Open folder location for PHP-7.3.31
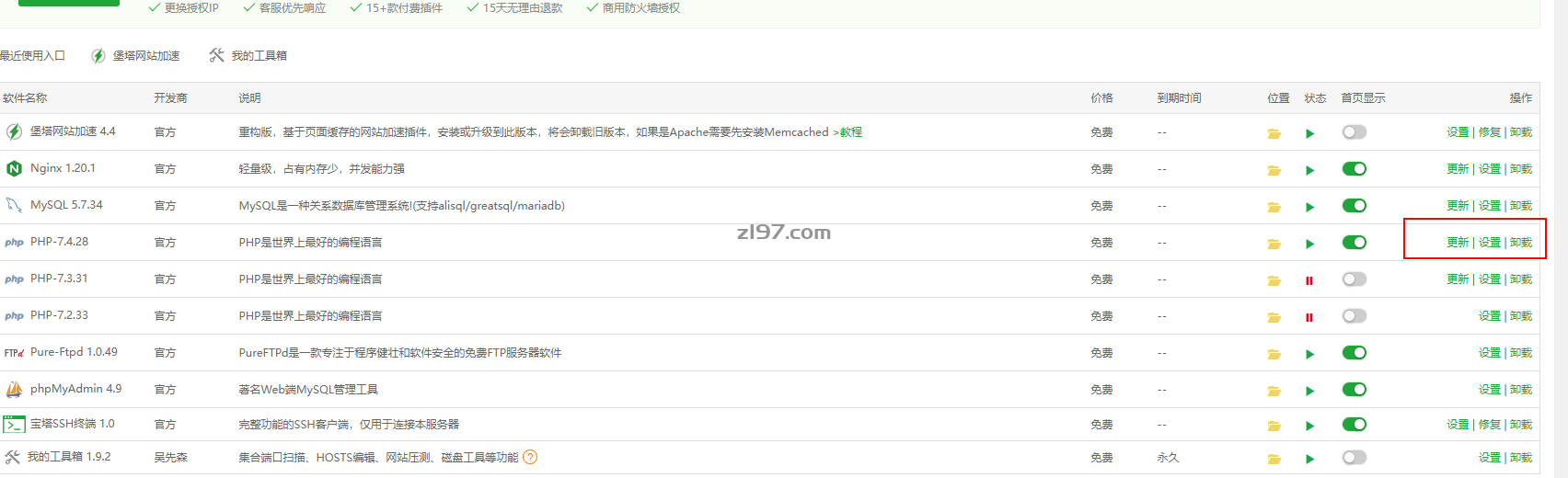1568x478 pixels. 1274,280
